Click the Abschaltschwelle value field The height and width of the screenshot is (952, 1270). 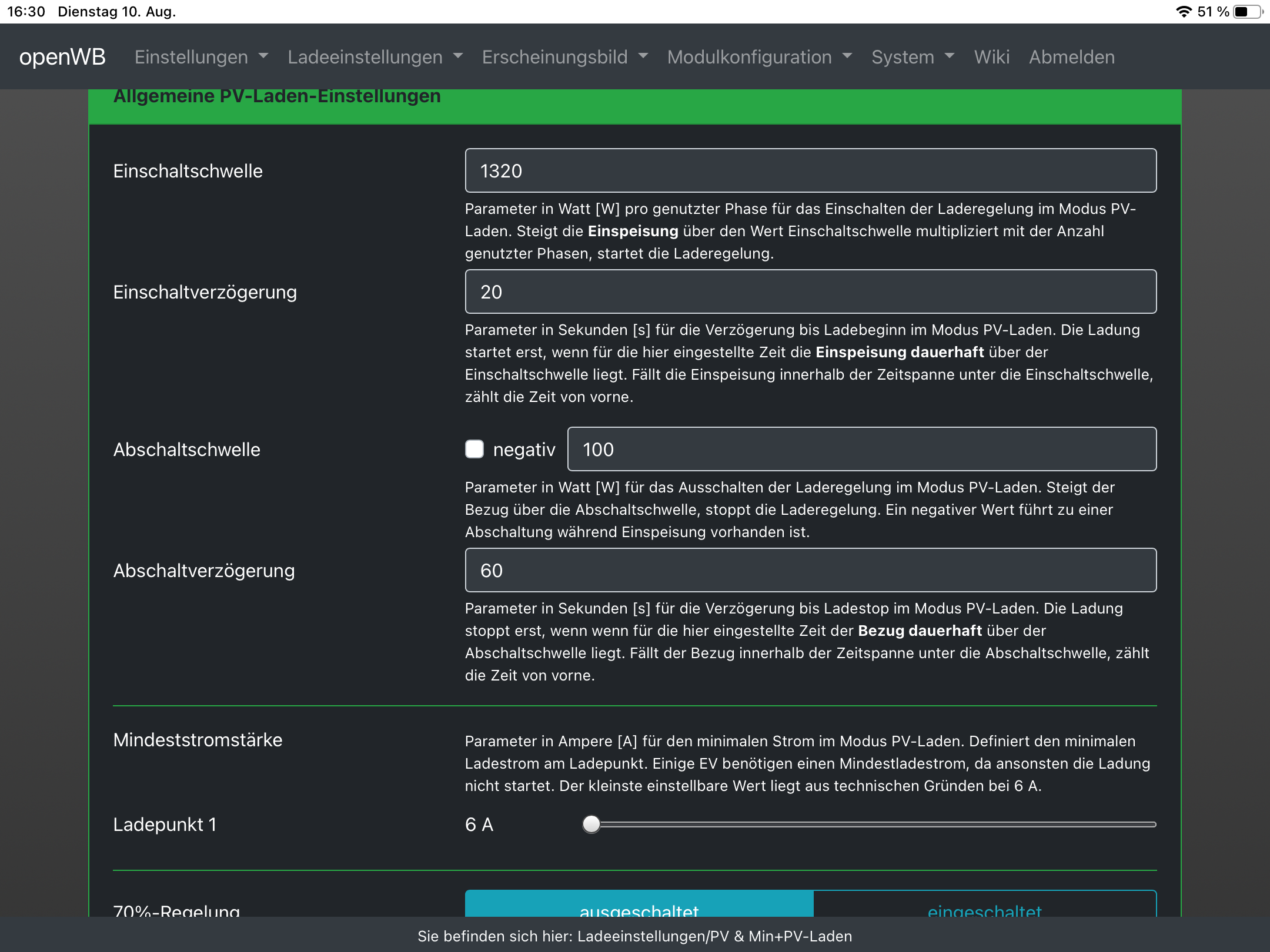(861, 449)
